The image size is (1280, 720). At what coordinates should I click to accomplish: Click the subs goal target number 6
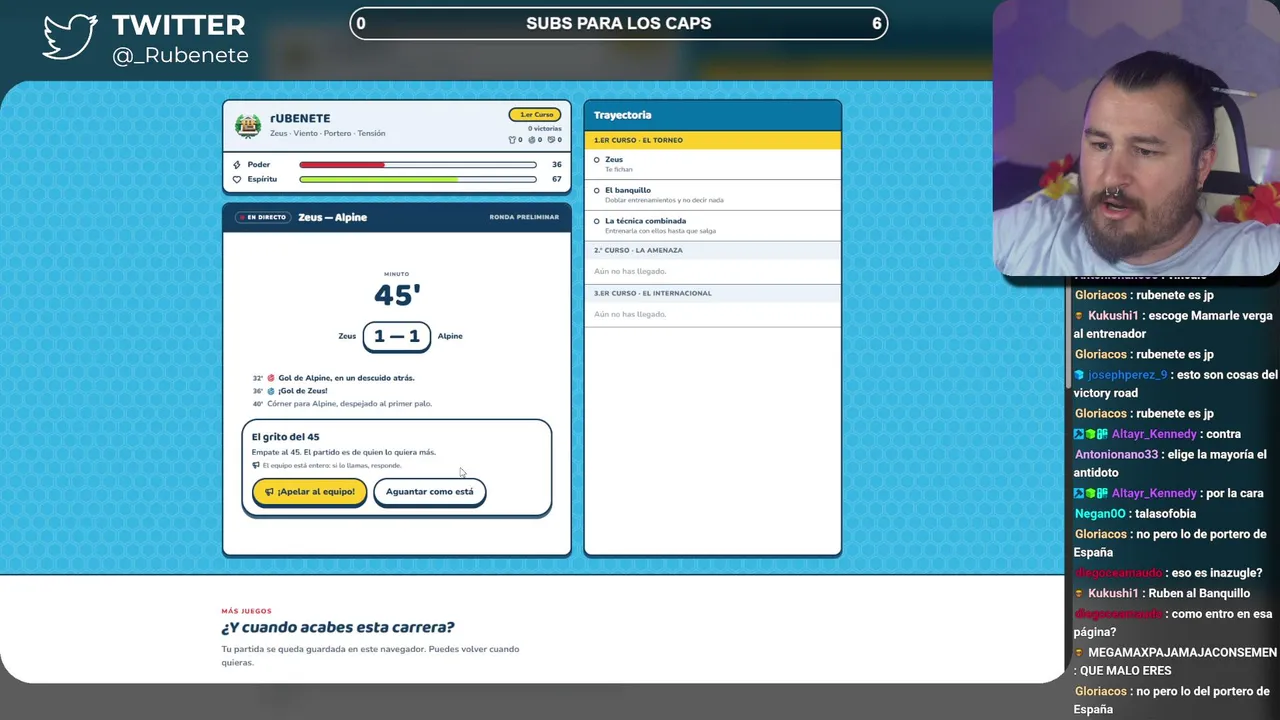click(x=877, y=24)
